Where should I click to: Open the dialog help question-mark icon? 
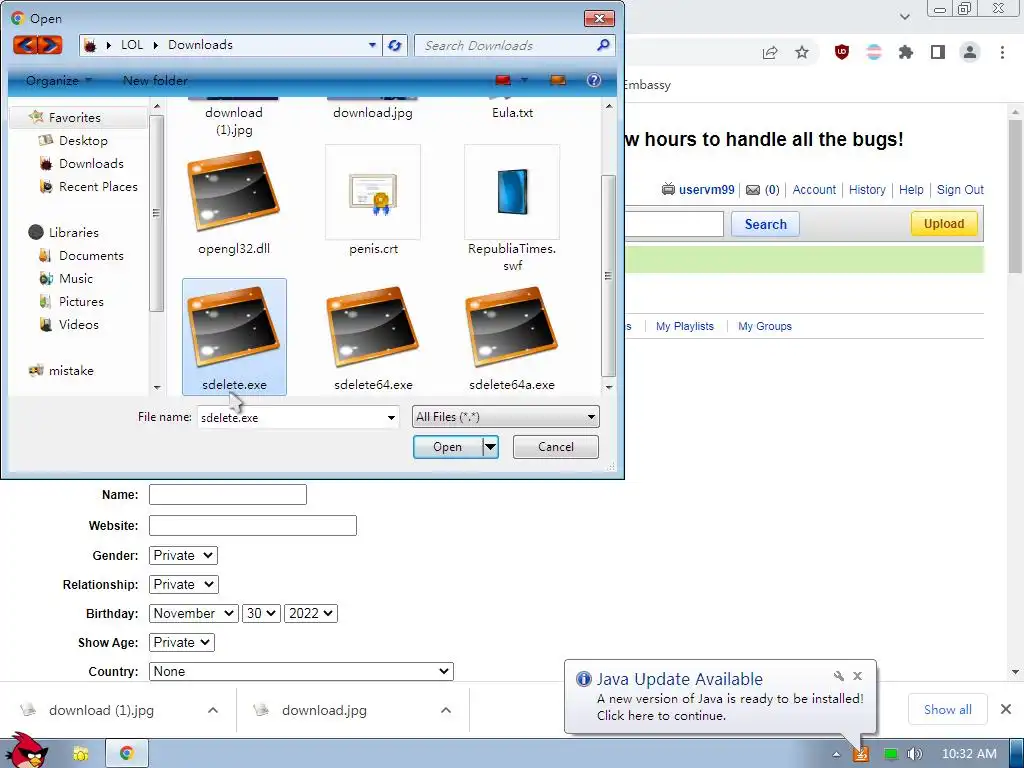594,80
